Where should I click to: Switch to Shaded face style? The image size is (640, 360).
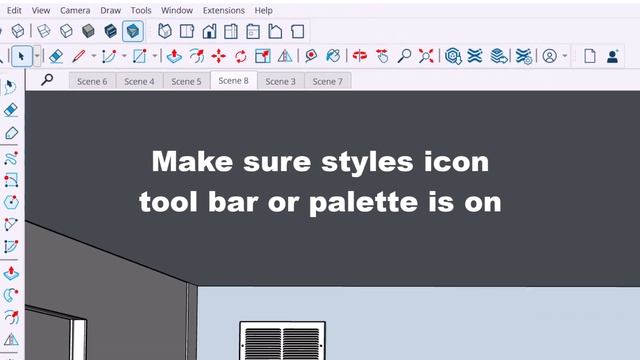tap(88, 31)
